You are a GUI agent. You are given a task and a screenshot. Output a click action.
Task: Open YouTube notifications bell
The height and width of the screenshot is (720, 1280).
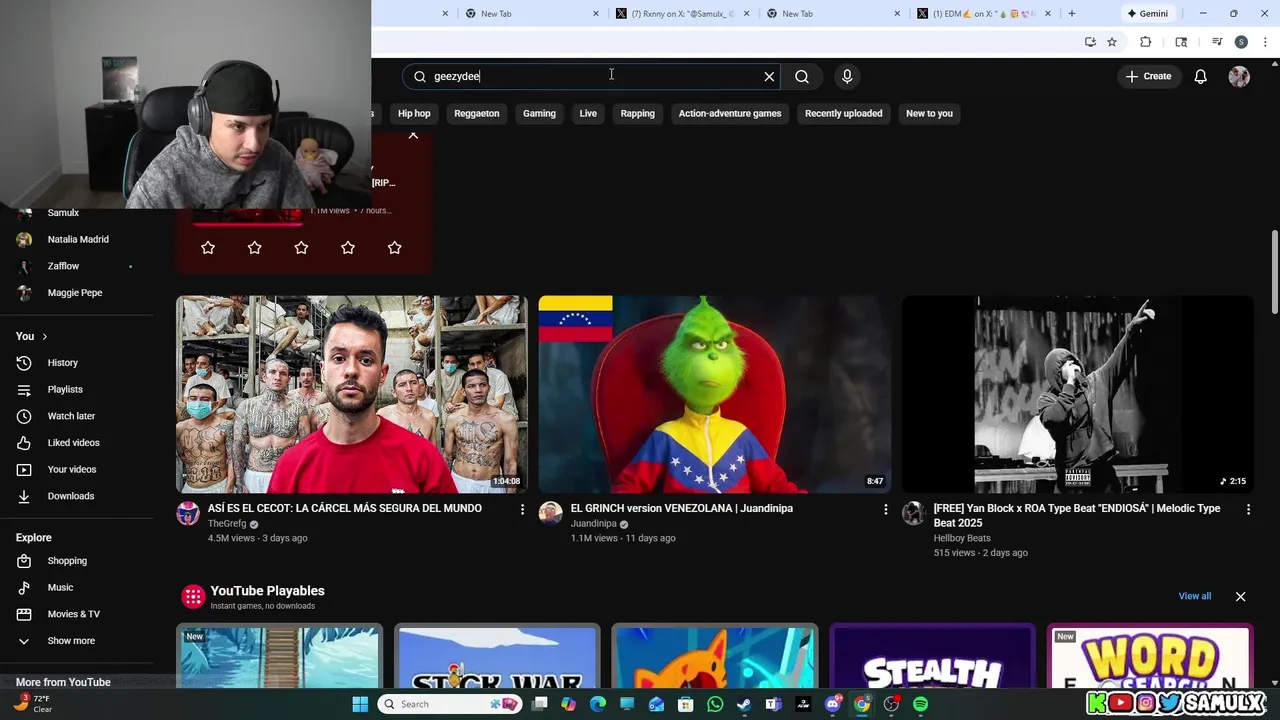pyautogui.click(x=1200, y=76)
